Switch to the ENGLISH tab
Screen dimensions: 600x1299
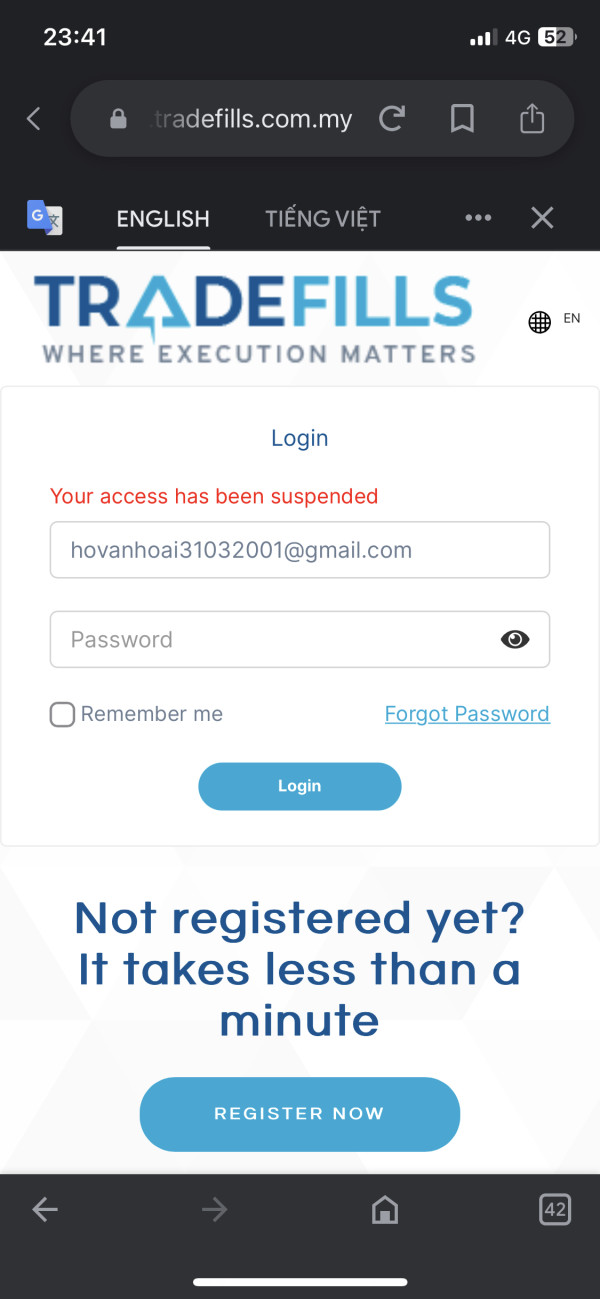[x=163, y=218]
